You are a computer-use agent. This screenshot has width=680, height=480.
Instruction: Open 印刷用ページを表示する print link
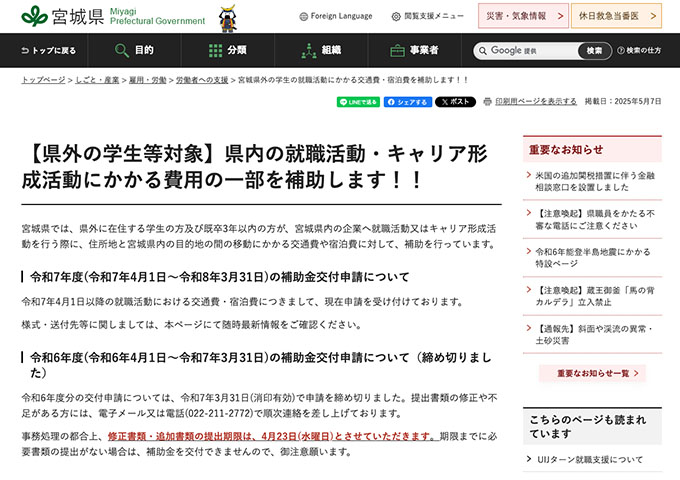click(x=536, y=101)
